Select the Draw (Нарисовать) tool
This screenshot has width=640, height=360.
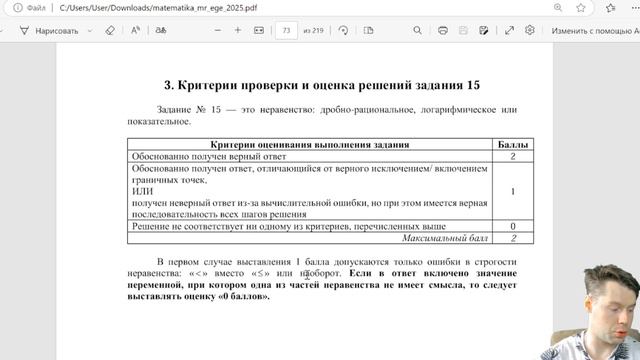(49, 31)
